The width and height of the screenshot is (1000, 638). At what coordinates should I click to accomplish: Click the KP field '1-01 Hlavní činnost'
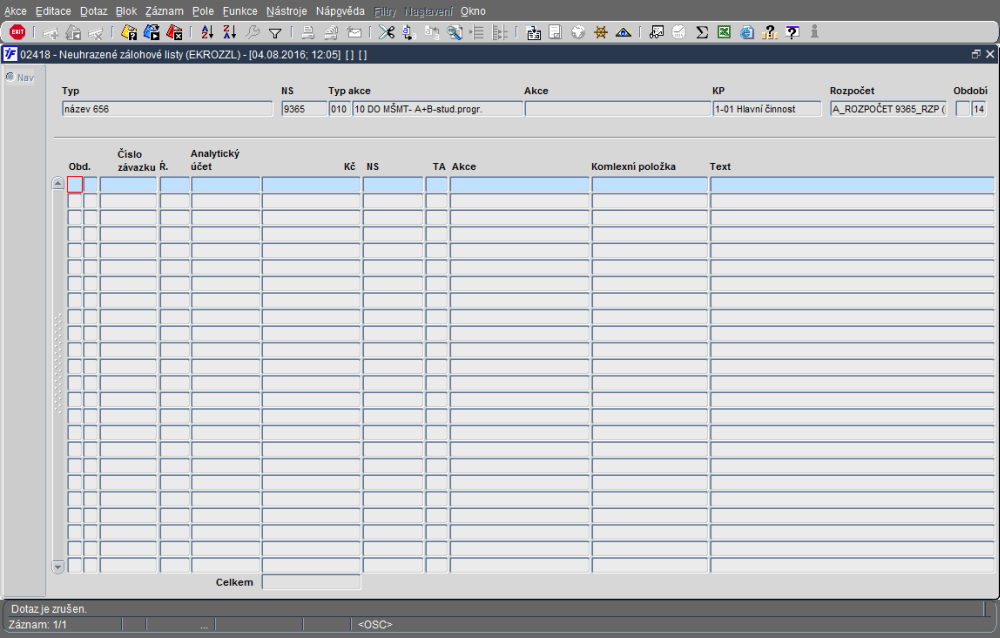767,109
